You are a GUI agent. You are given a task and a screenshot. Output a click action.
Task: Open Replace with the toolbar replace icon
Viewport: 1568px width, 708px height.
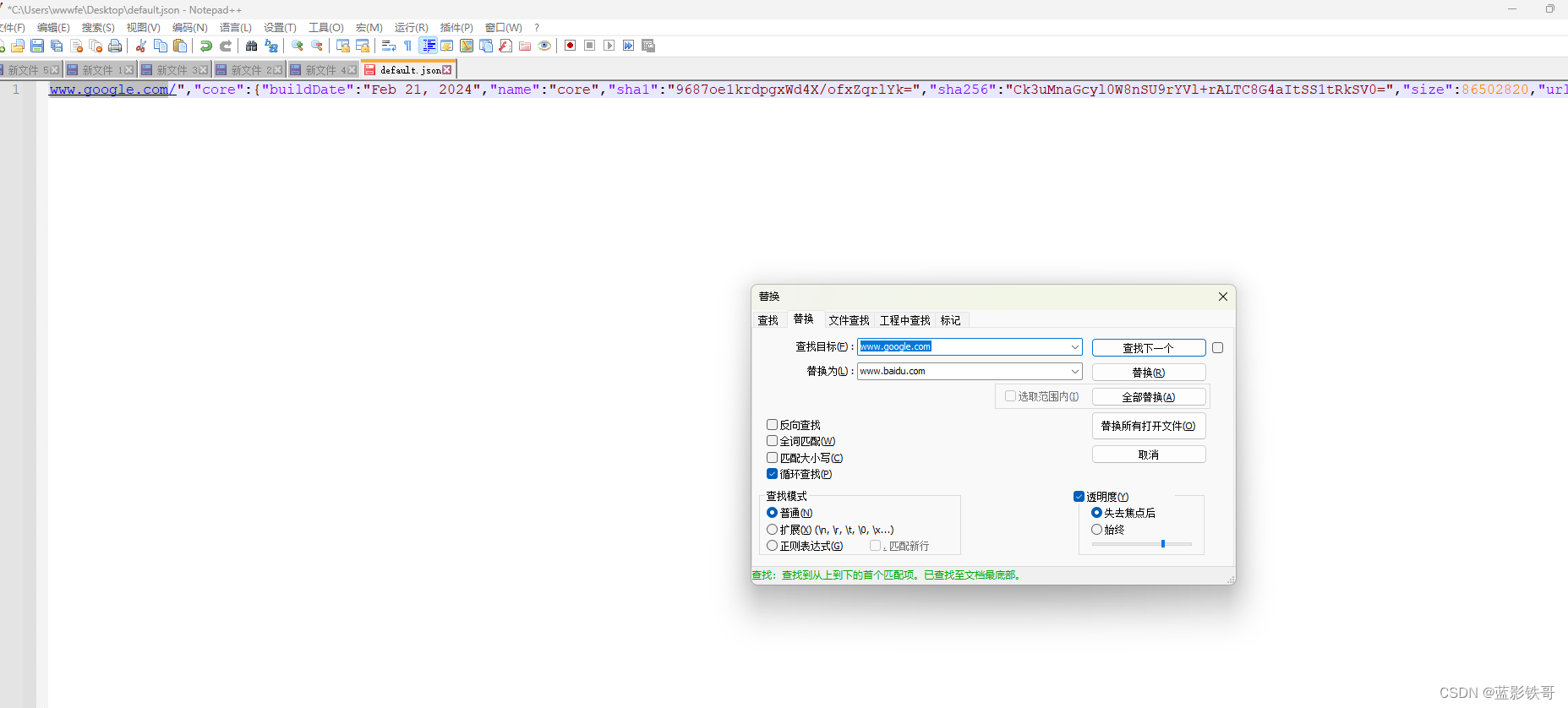tap(270, 46)
